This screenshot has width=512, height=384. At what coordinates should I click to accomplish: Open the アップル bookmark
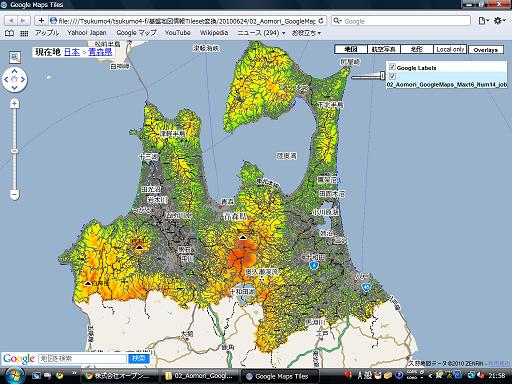(x=47, y=33)
